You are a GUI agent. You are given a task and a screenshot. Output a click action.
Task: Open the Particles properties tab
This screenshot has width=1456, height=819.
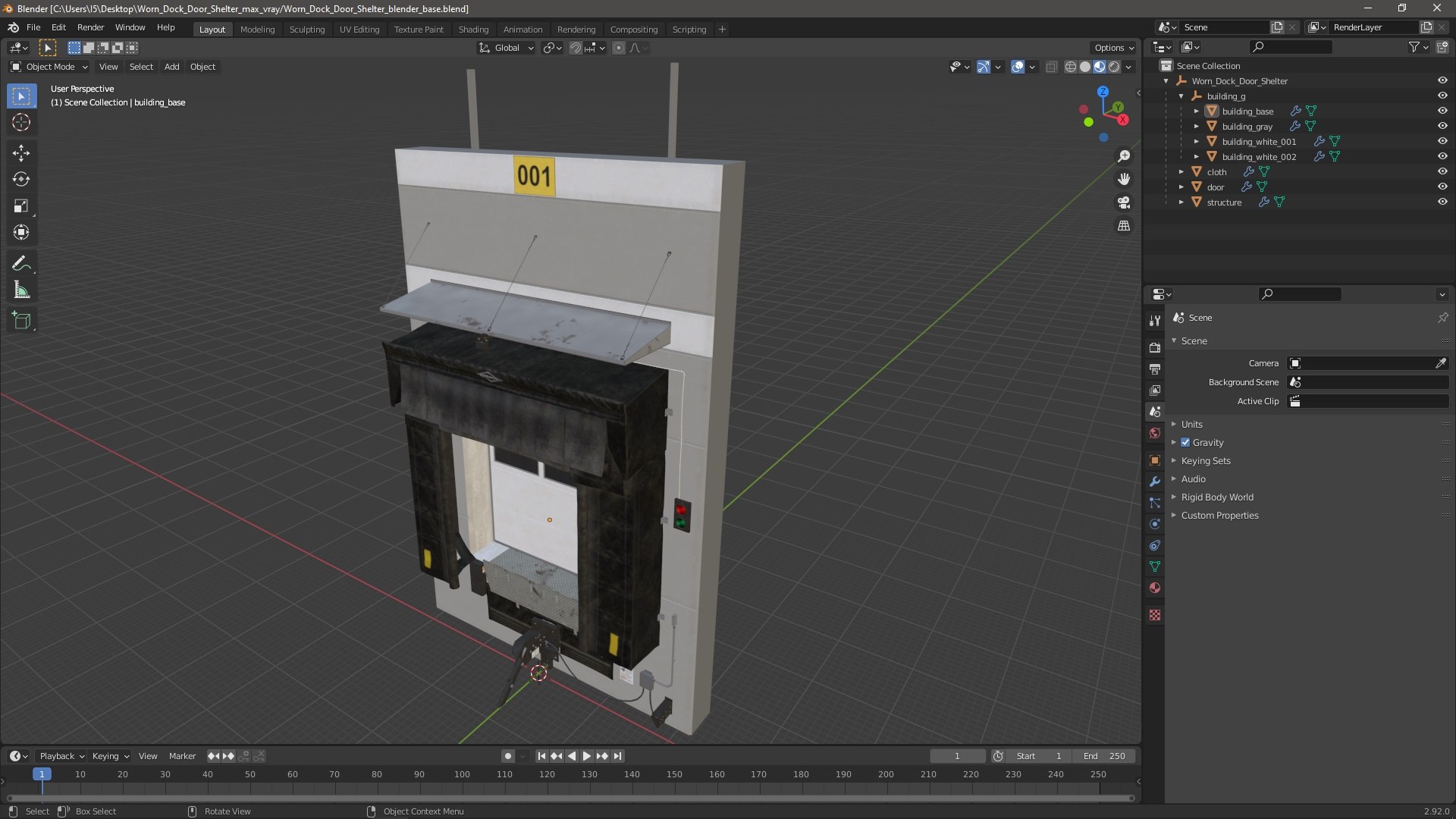(x=1155, y=503)
